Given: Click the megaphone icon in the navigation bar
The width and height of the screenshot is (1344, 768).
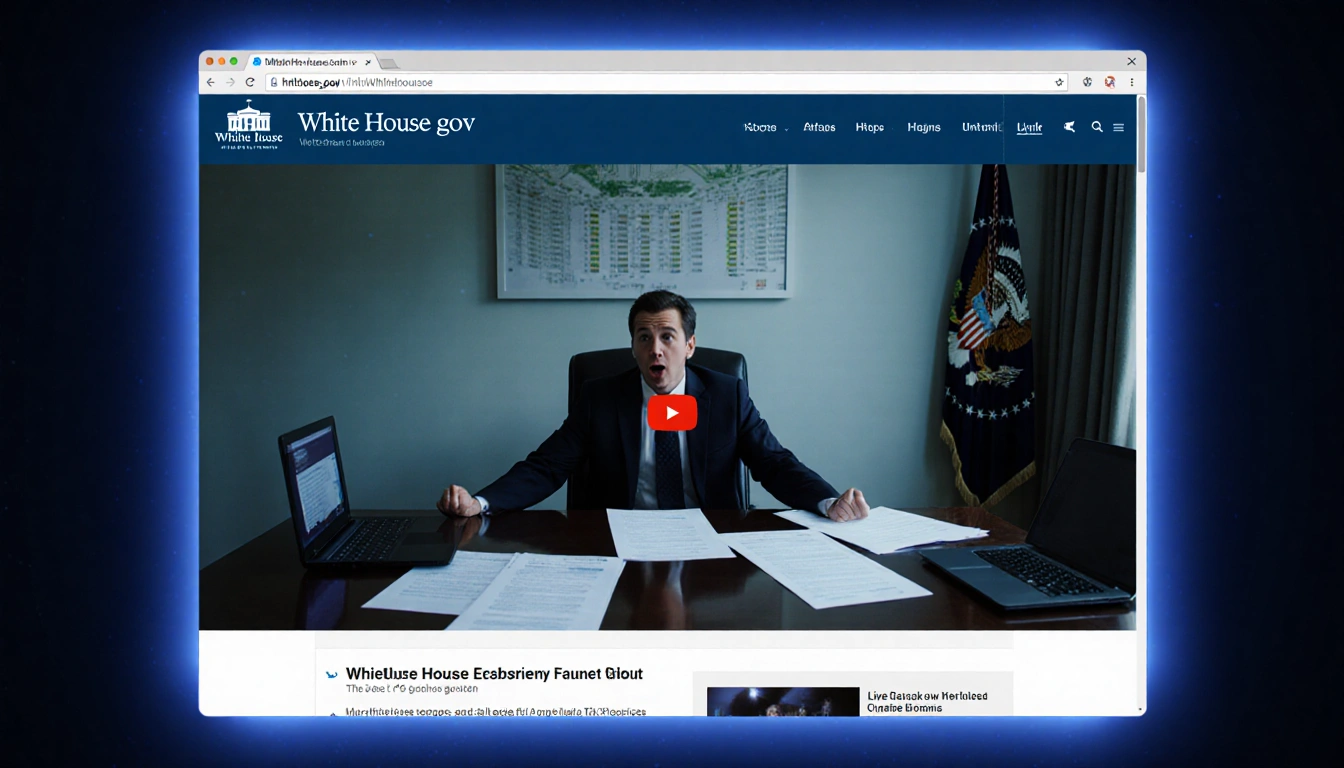Looking at the screenshot, I should (x=1068, y=127).
